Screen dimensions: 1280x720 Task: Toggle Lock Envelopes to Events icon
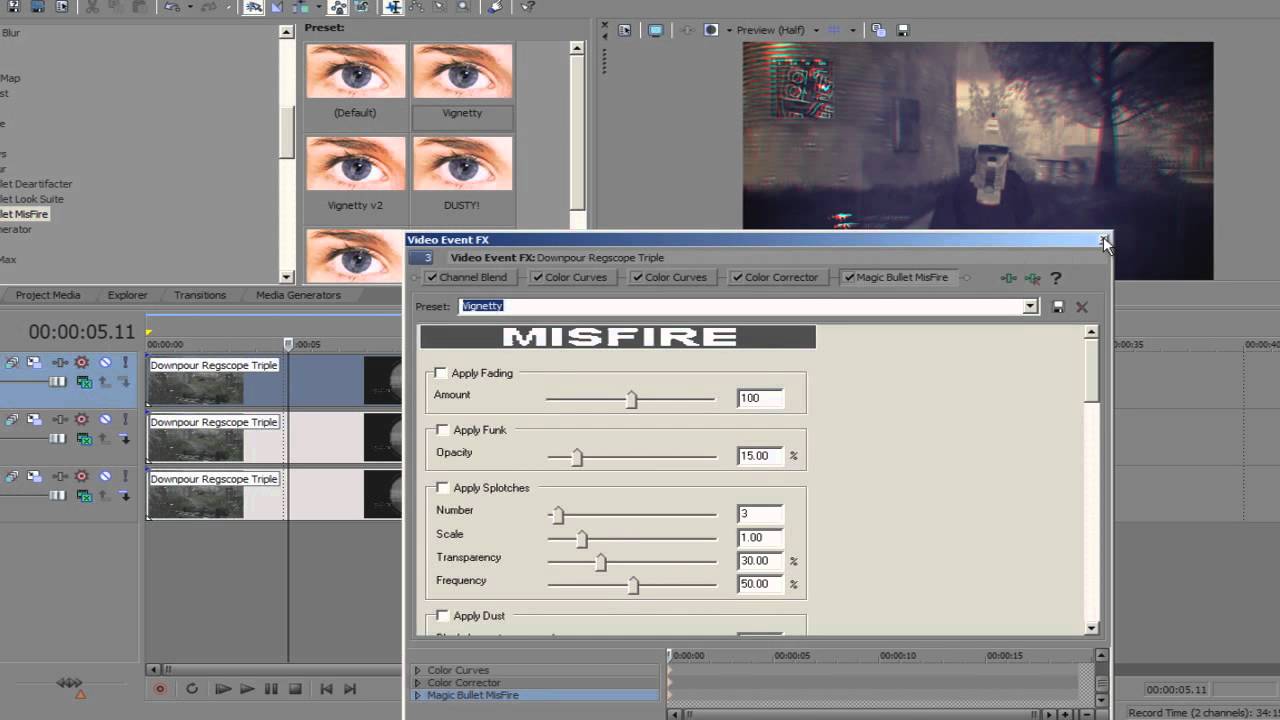click(340, 7)
